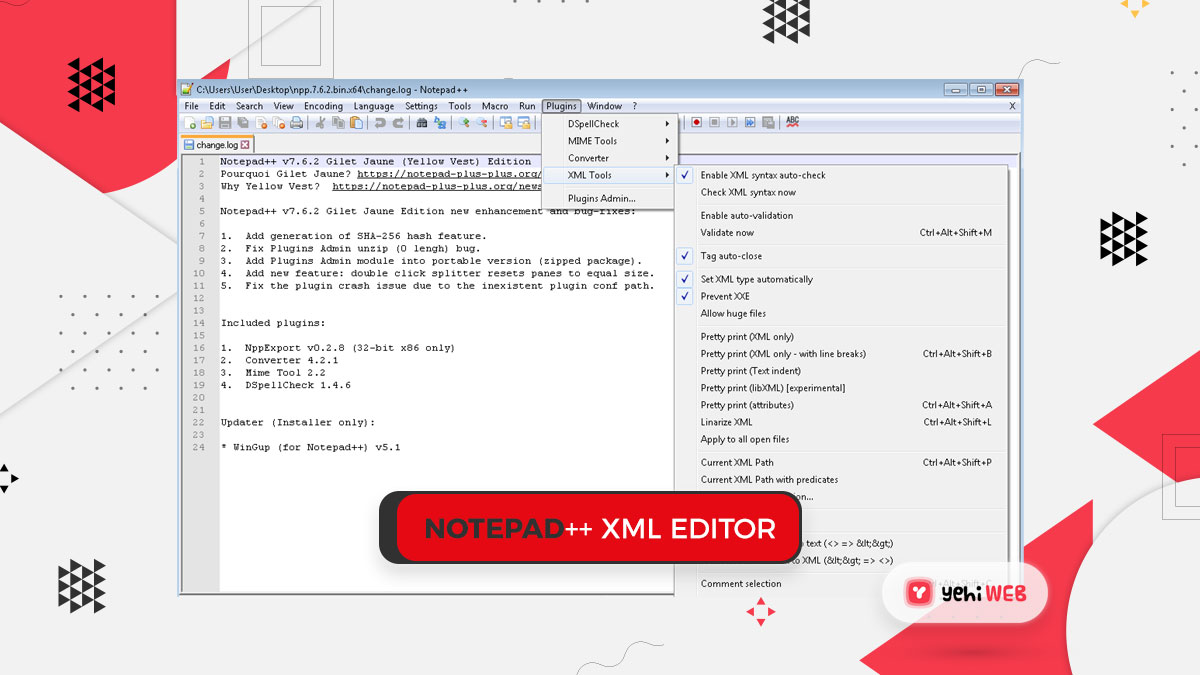Image resolution: width=1200 pixels, height=675 pixels.
Task: Select Linarize XML from the menu
Action: pyautogui.click(x=726, y=422)
